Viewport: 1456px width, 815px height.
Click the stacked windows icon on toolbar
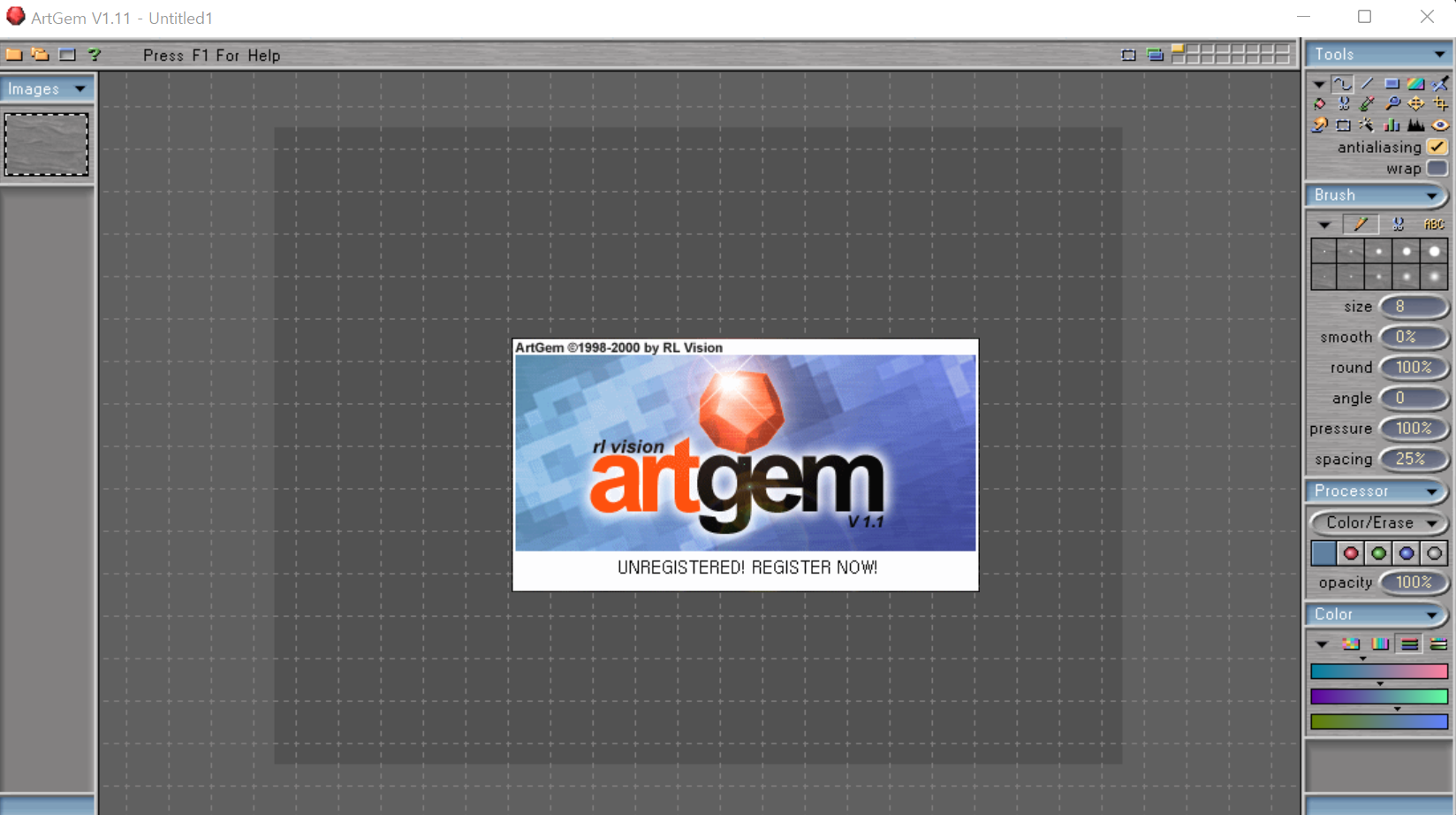[1155, 55]
